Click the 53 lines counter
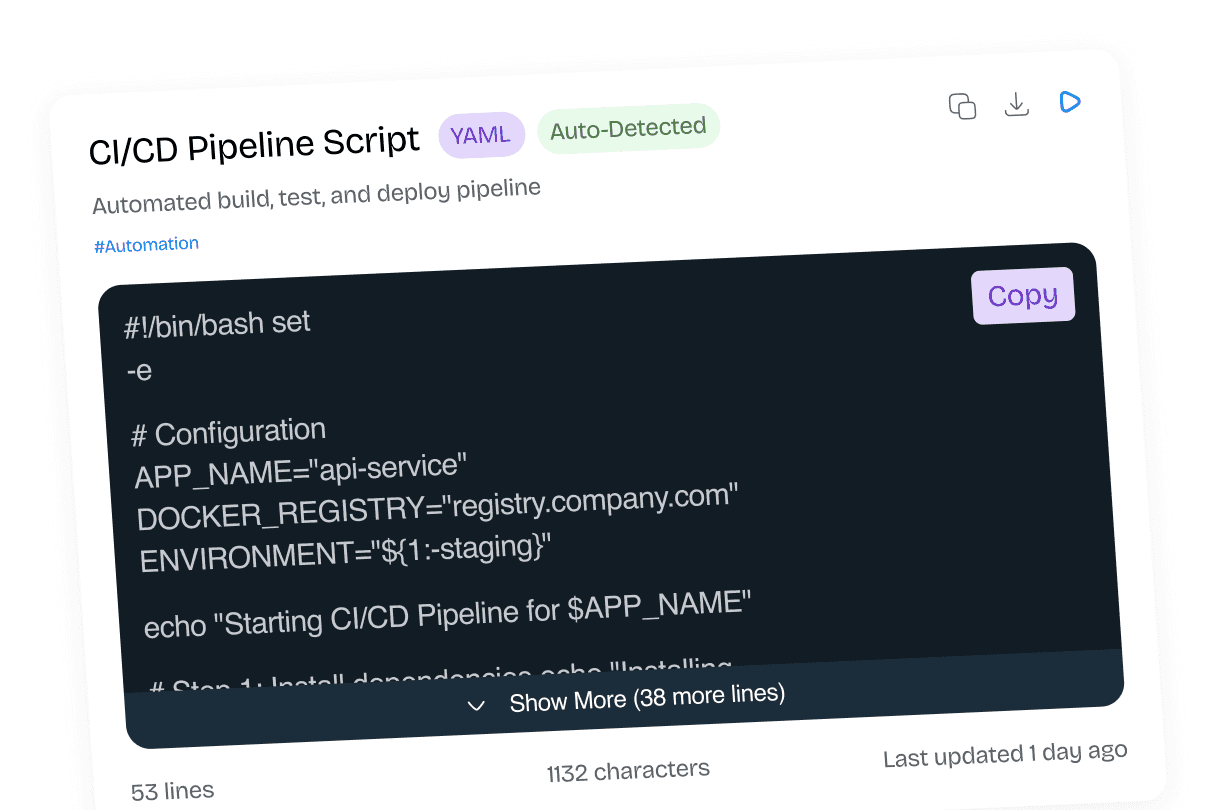Screen dimensions: 1215x810 172,792
